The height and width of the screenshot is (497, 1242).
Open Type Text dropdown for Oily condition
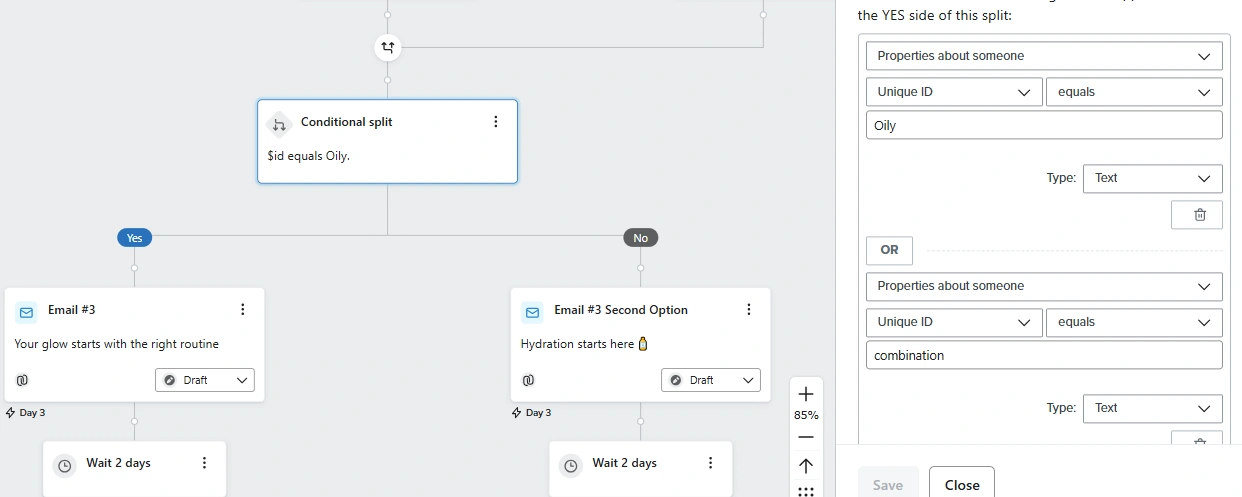click(1152, 178)
